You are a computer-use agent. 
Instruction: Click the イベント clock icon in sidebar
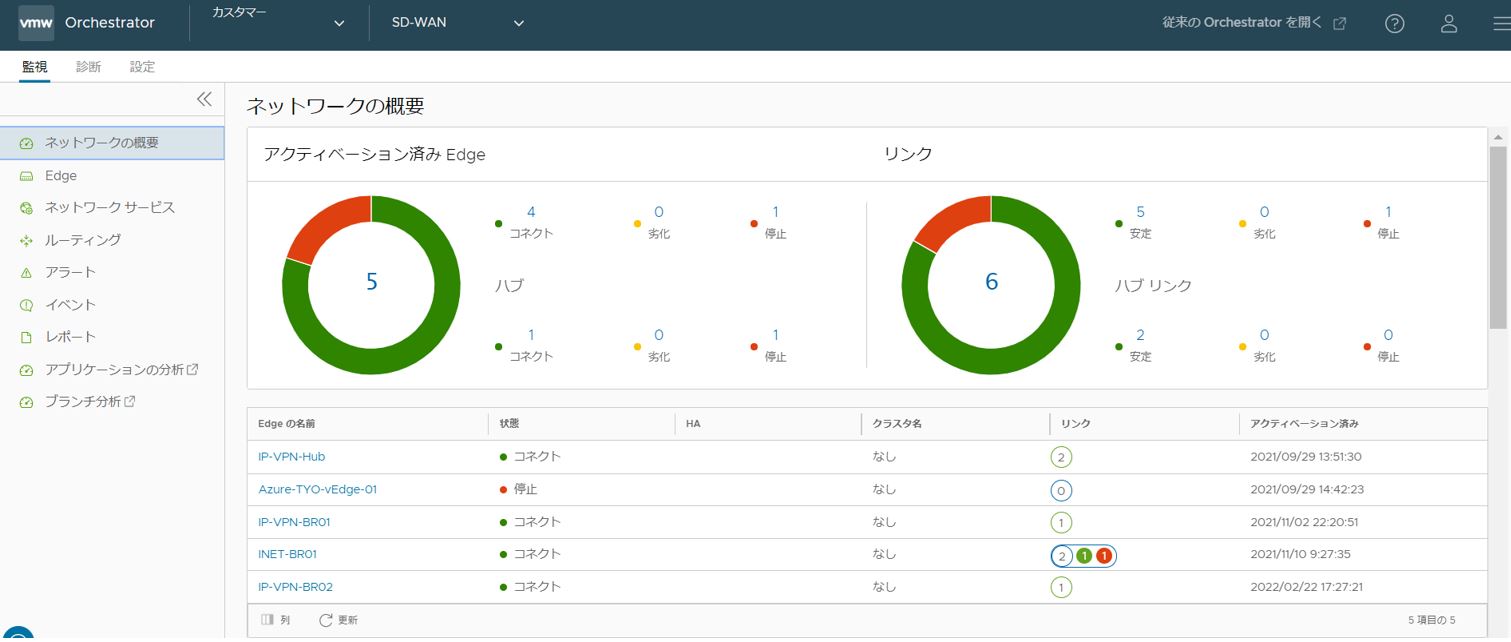coord(27,305)
